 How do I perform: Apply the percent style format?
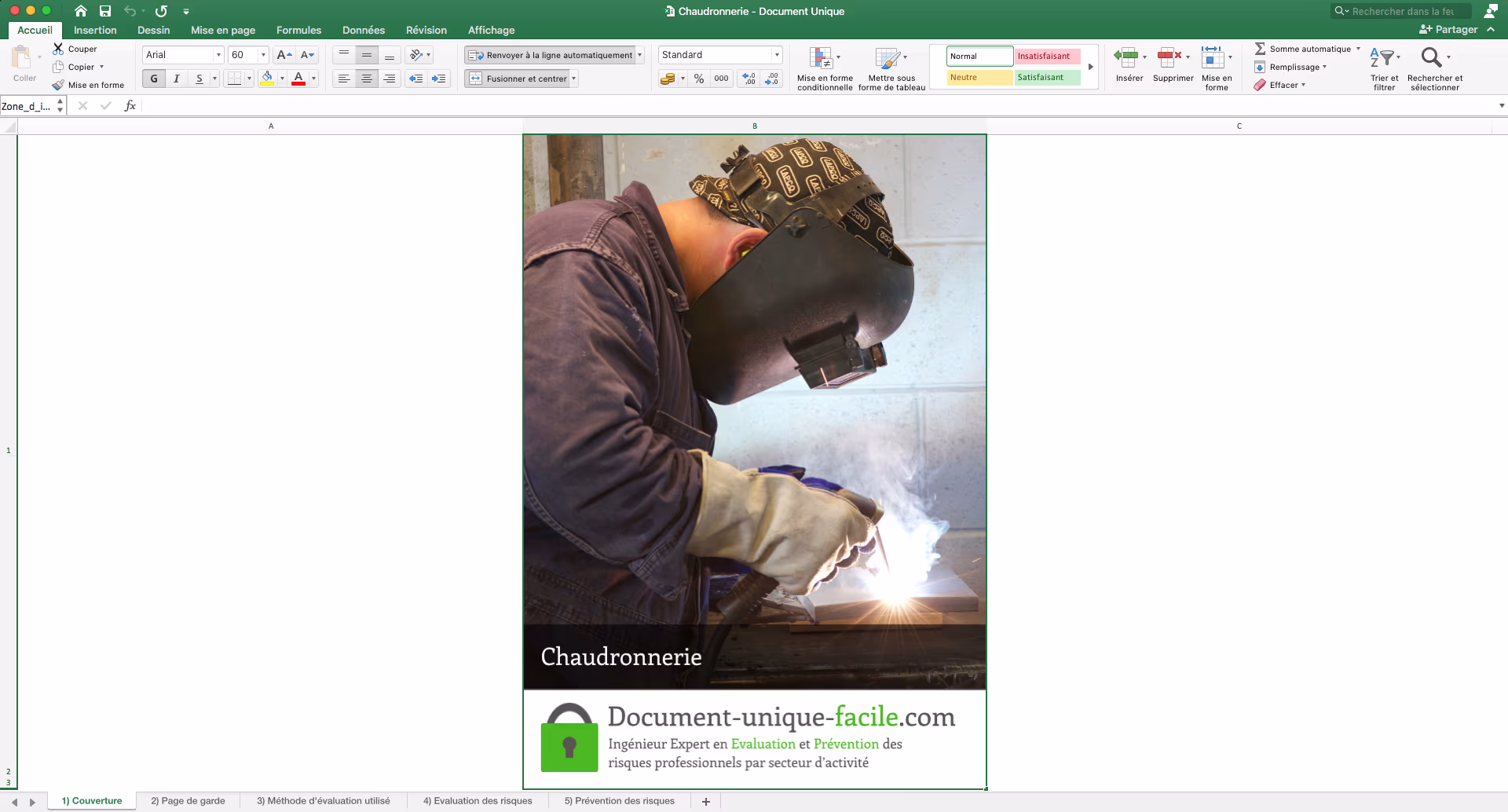(698, 79)
